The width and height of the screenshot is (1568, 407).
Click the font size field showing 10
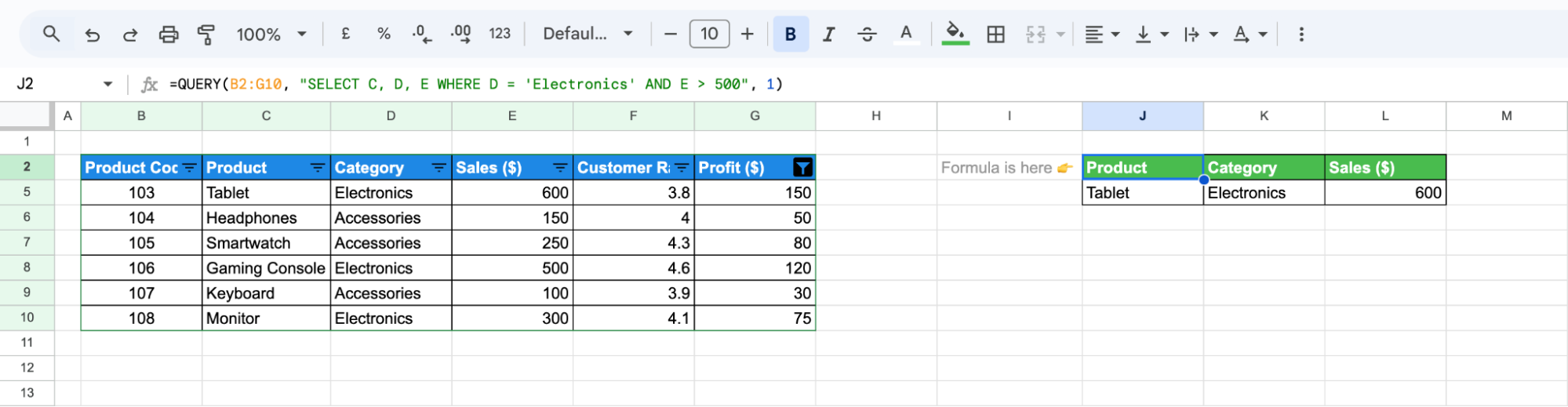click(x=709, y=34)
